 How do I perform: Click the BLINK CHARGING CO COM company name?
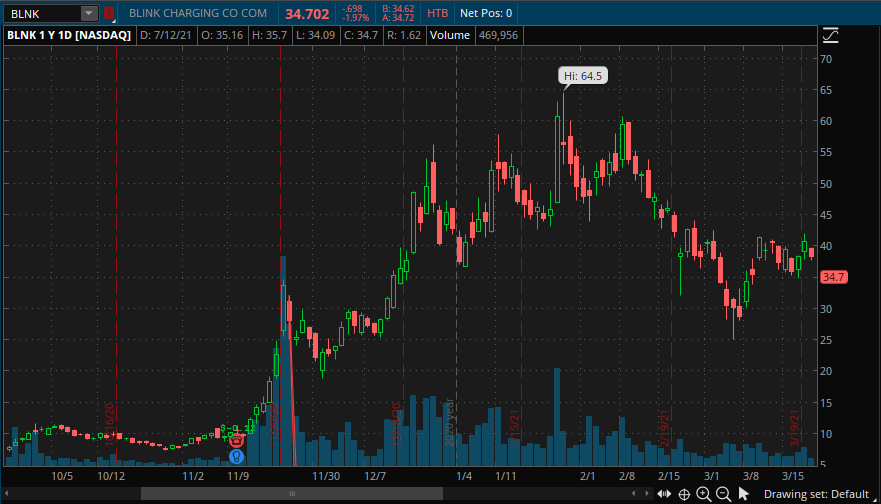pyautogui.click(x=198, y=13)
